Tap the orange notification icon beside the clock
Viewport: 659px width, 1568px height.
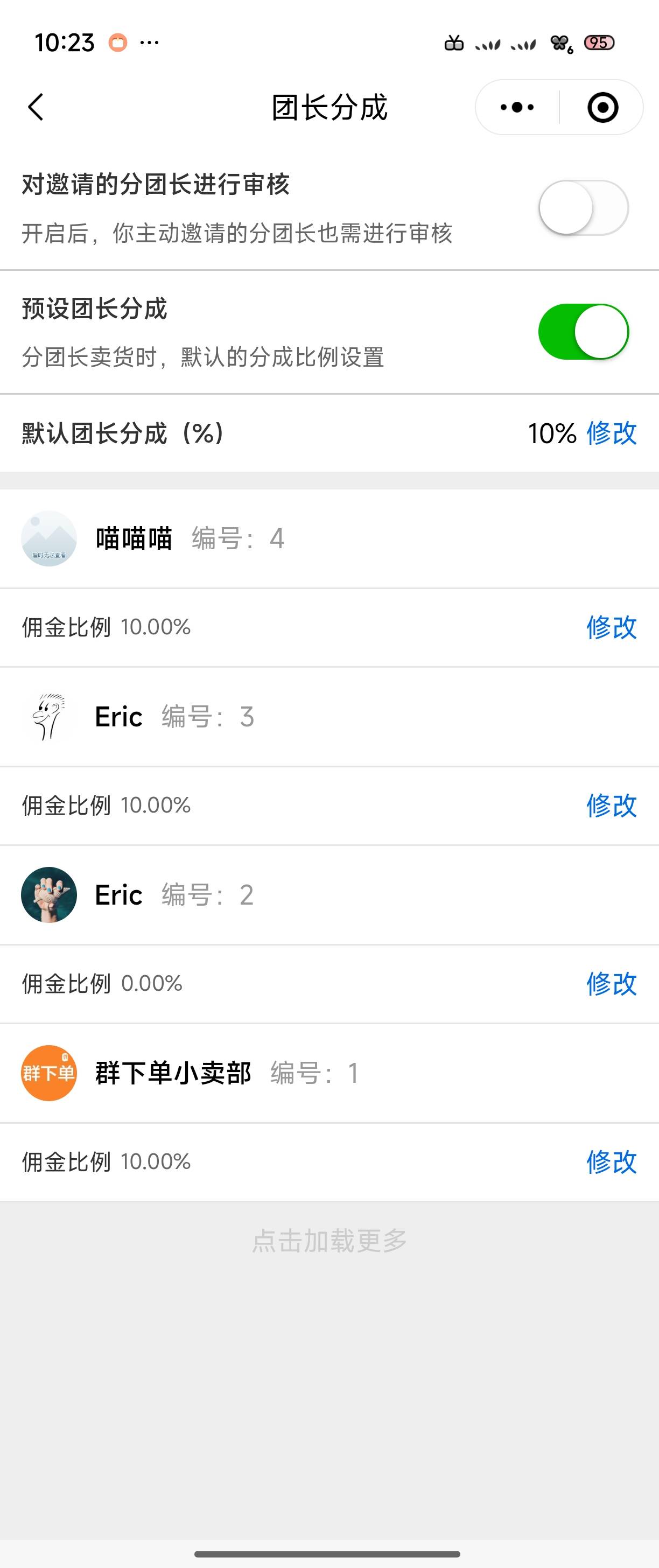118,43
